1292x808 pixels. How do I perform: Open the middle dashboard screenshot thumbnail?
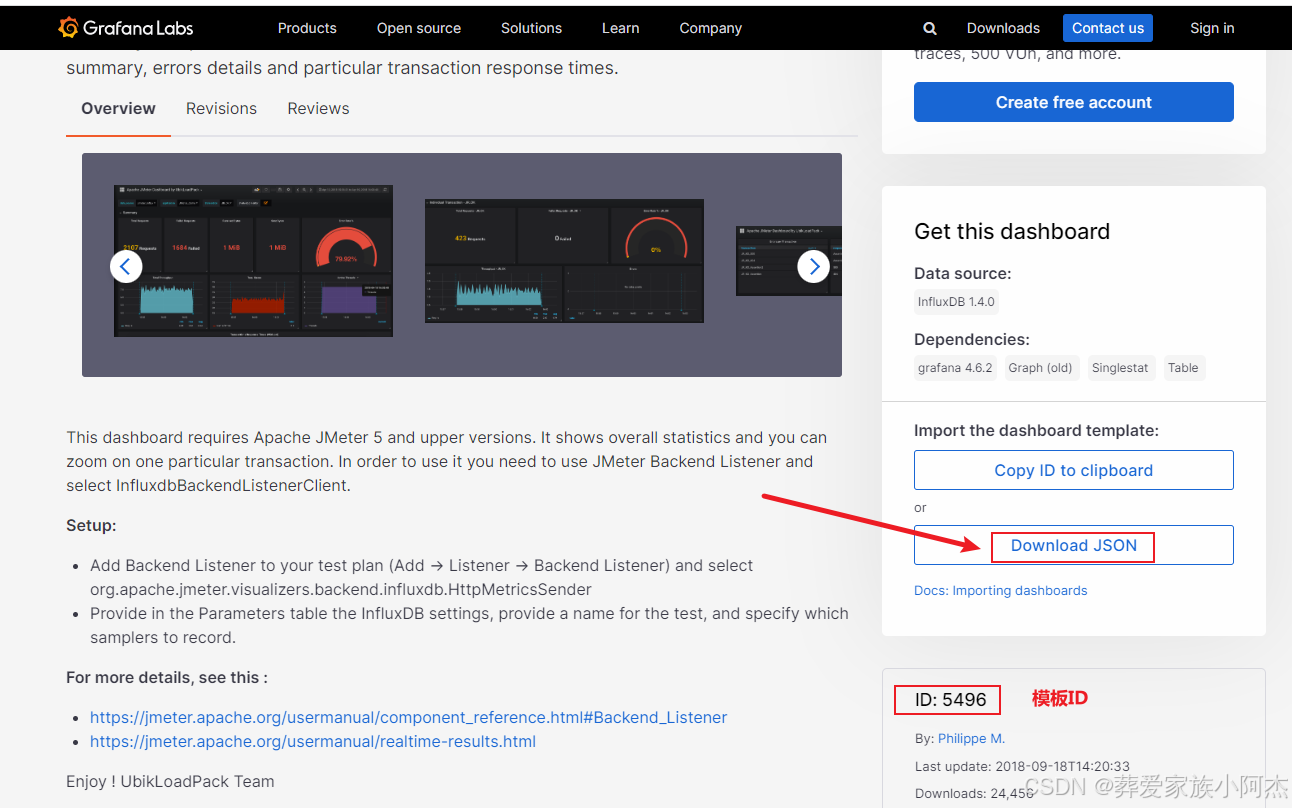coord(564,260)
